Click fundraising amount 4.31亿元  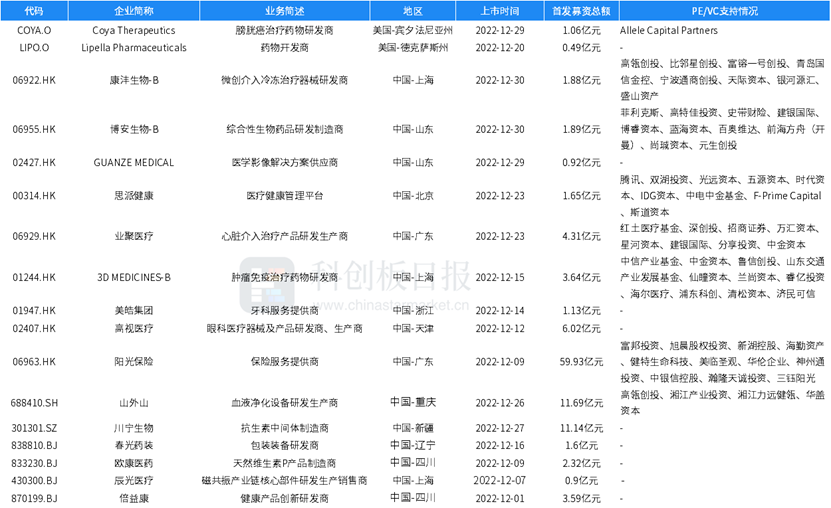point(581,236)
